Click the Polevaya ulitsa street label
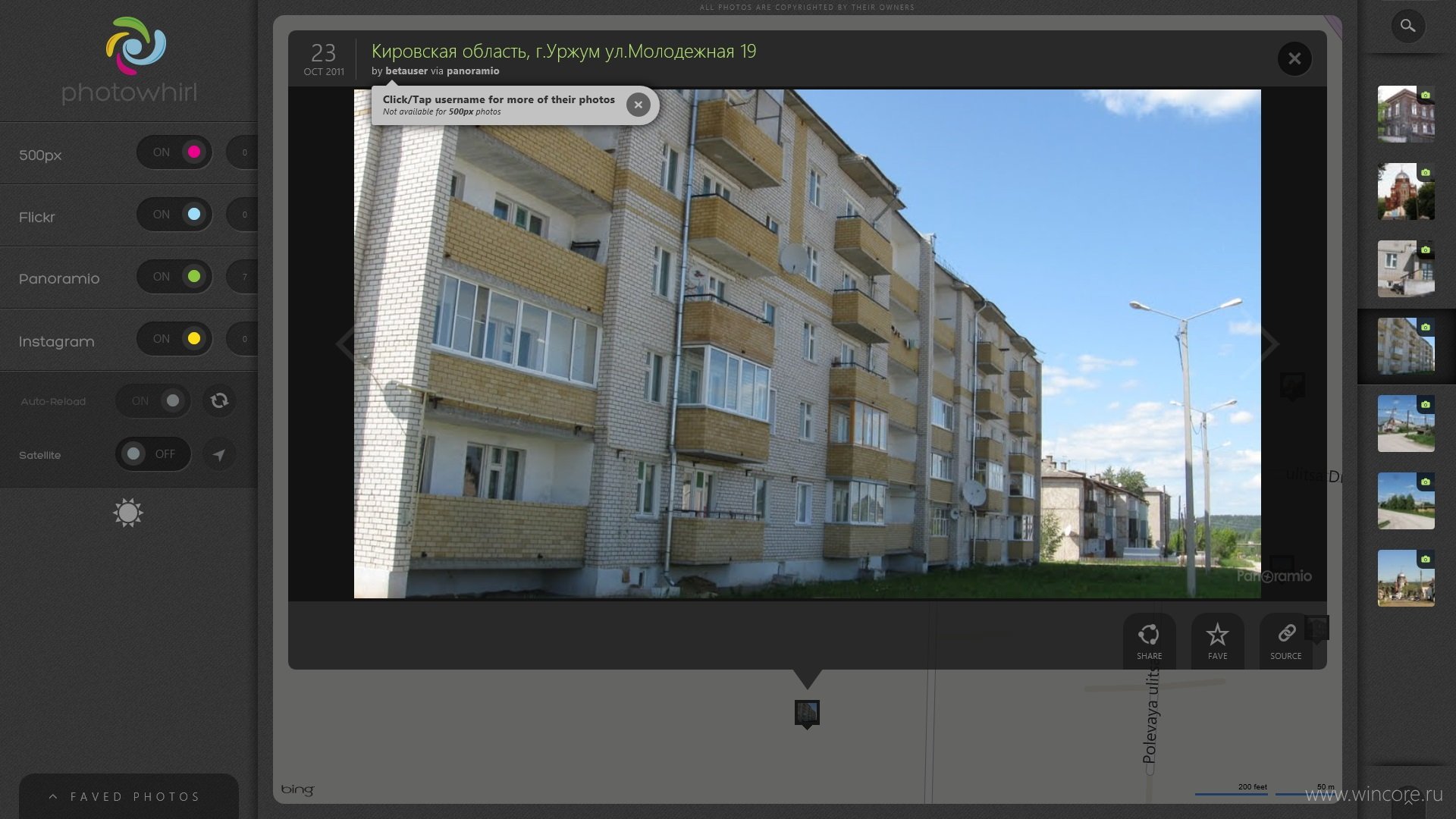 click(x=1150, y=713)
